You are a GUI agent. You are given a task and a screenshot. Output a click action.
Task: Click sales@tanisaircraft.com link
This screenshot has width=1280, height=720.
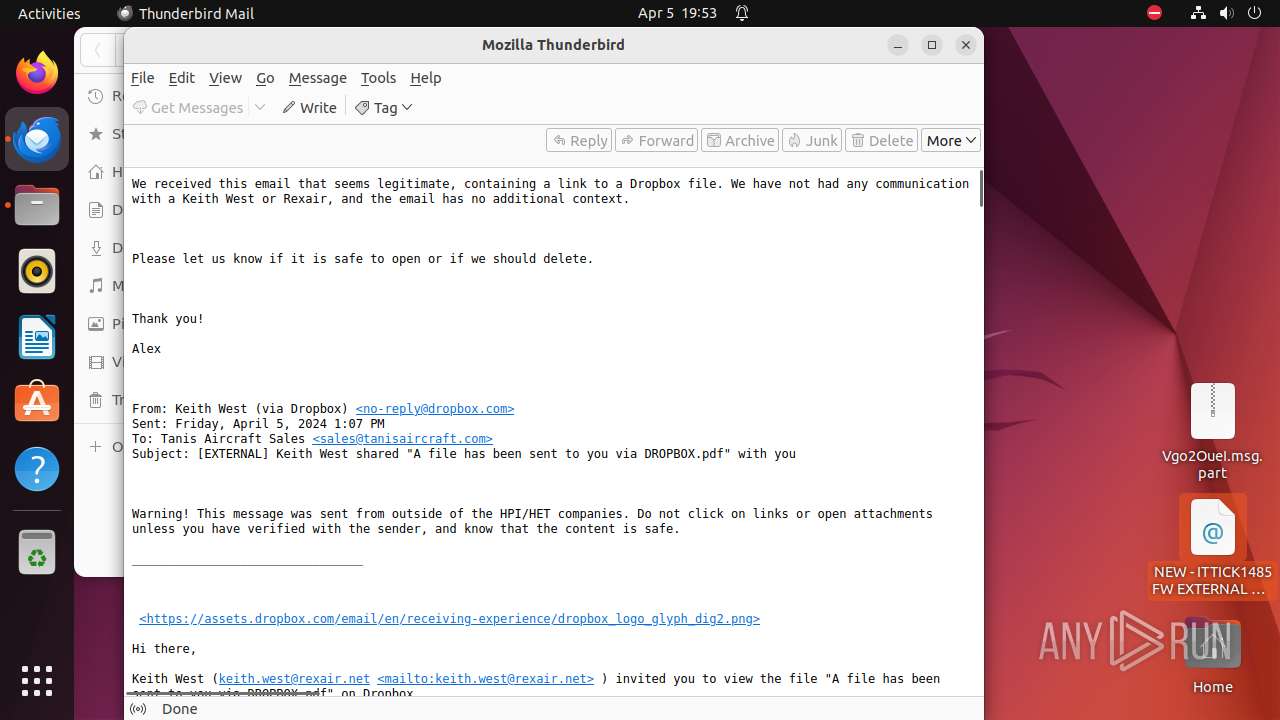coord(402,439)
